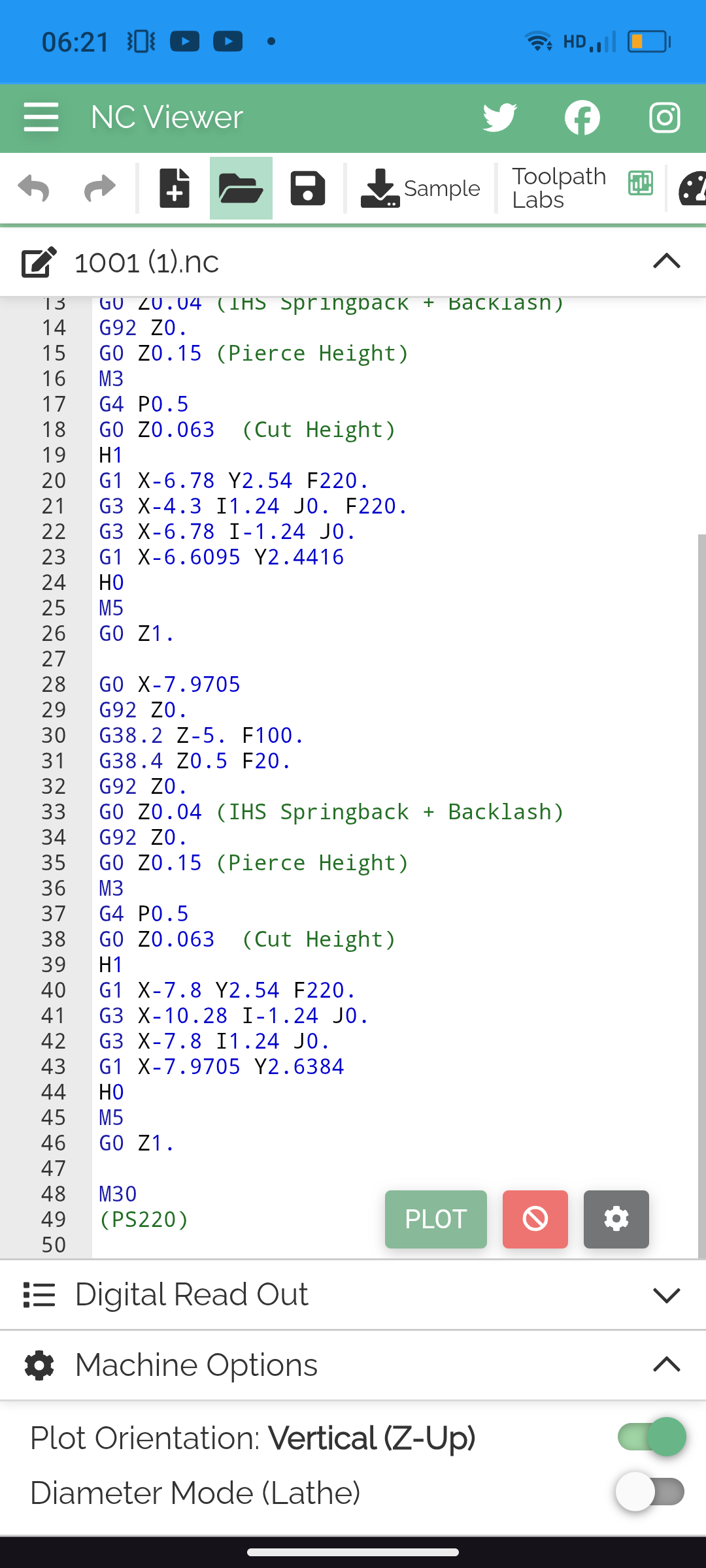Open the Twitter link icon
706x1568 pixels.
pos(500,118)
